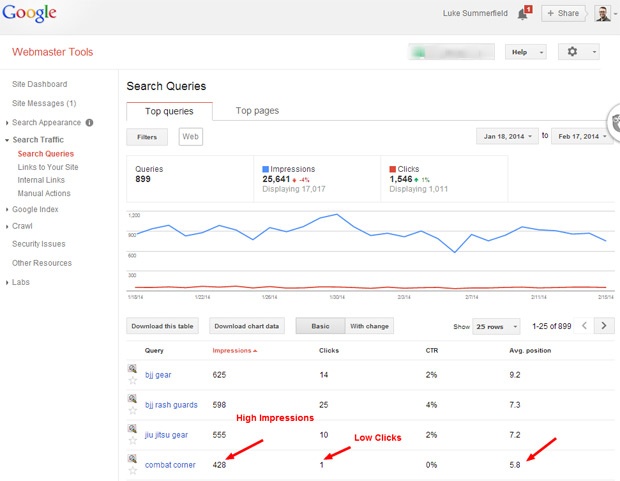Open Internal Links in sidebar
The width and height of the screenshot is (620, 481).
41,180
